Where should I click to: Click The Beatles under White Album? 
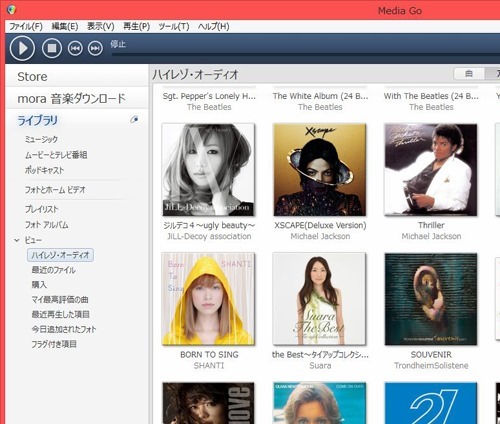coord(320,107)
